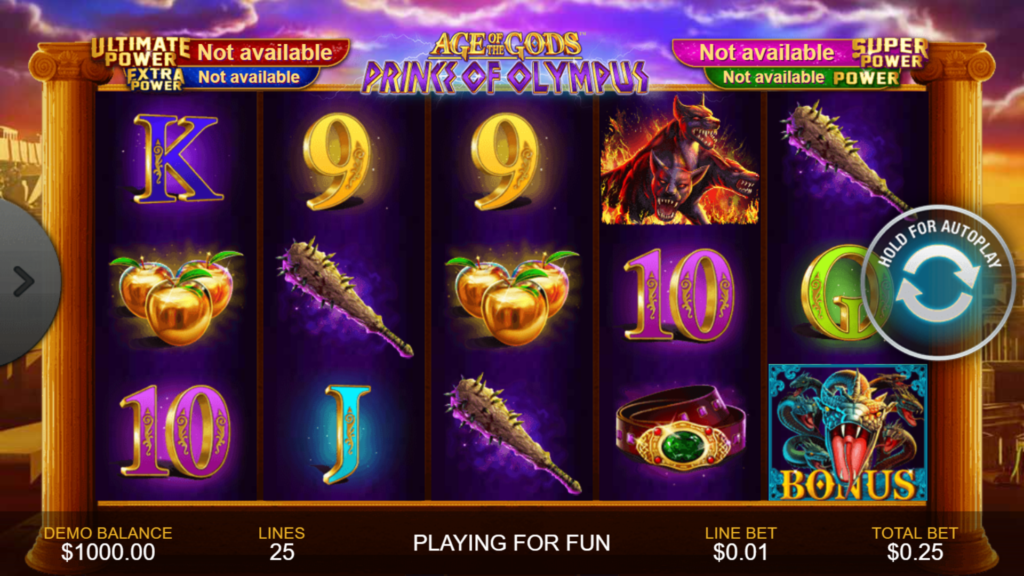The height and width of the screenshot is (576, 1024).
Task: Open the Total Bet $0.25 setting
Action: tap(915, 543)
